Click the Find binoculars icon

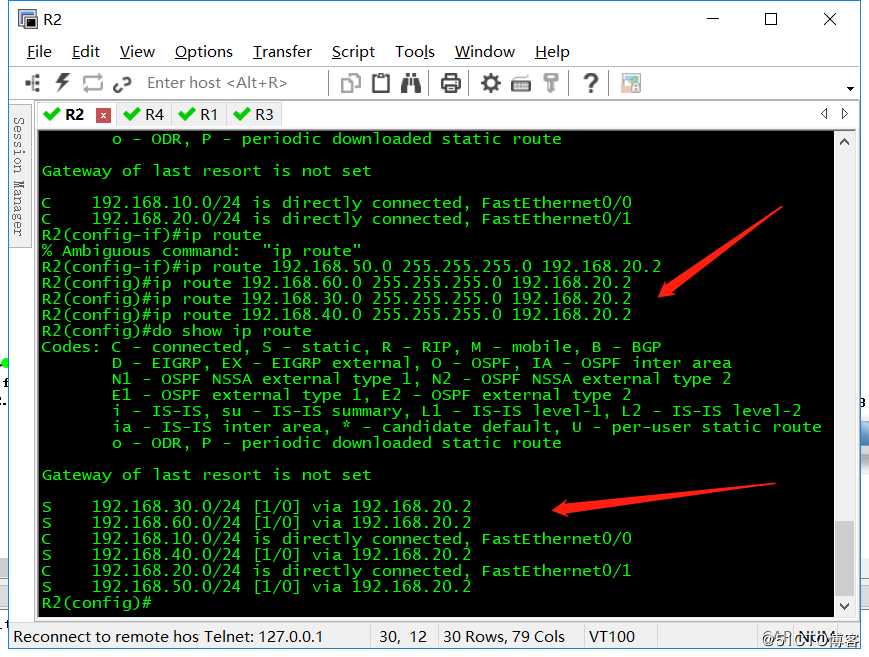[411, 84]
